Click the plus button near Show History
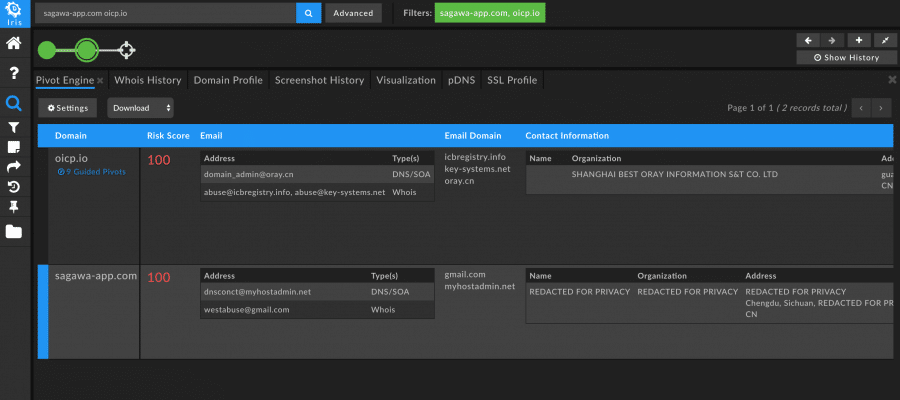The image size is (900, 400). 859,40
